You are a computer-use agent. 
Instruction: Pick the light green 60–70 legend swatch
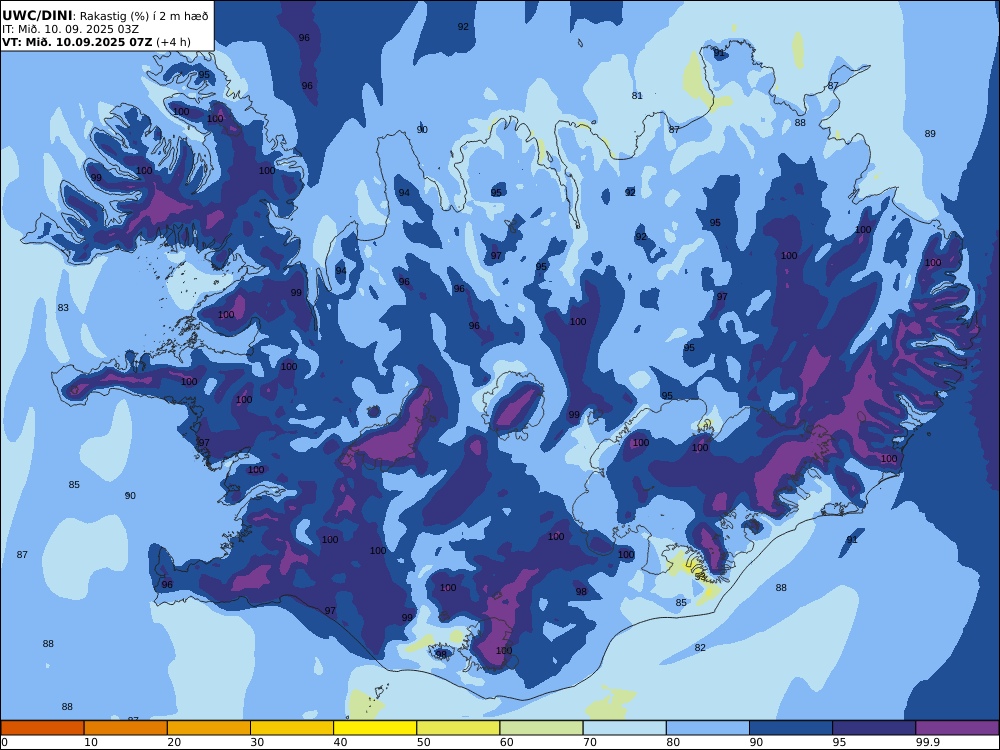pos(541,728)
